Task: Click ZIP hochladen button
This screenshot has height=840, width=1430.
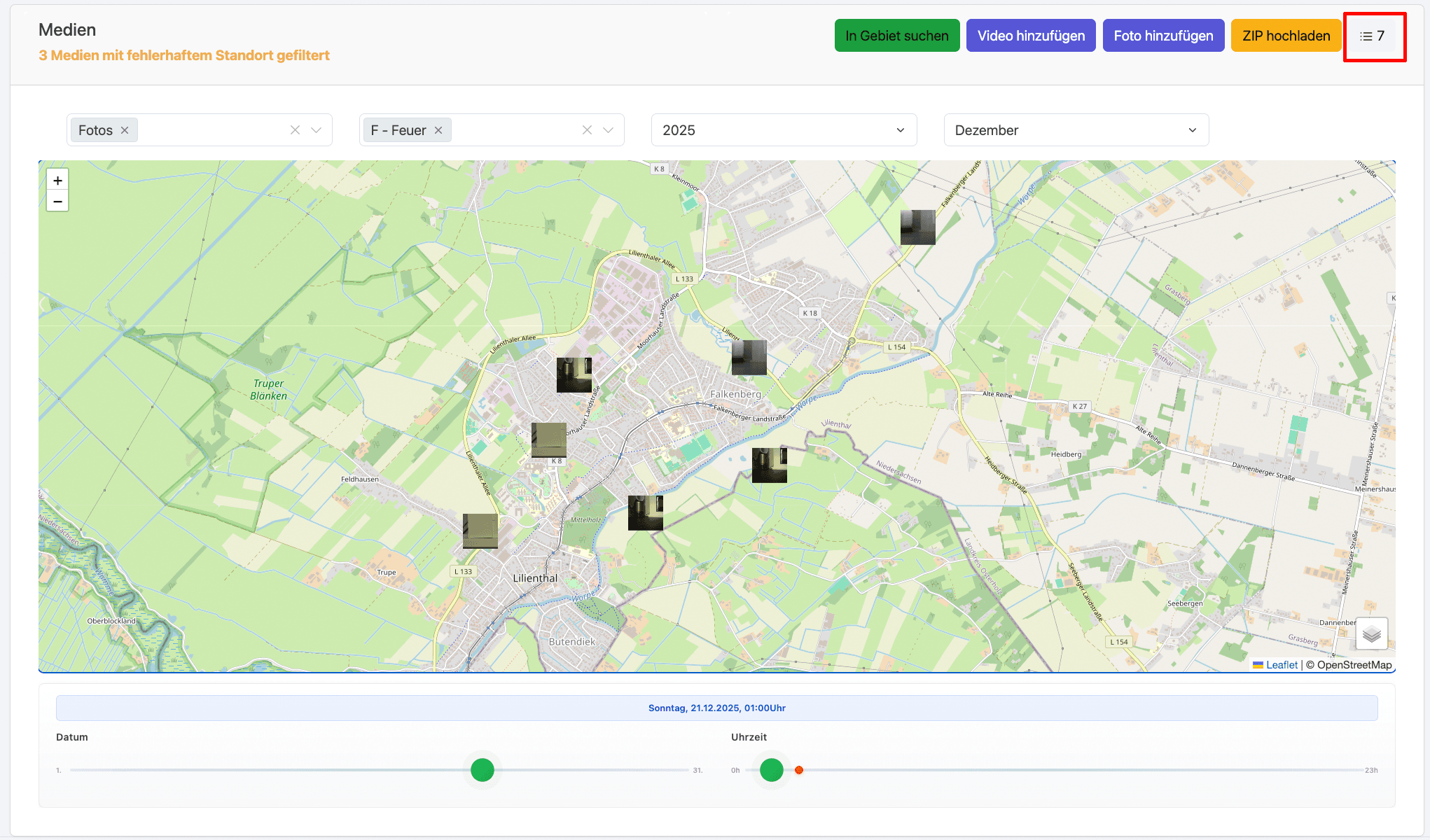Action: tap(1286, 36)
